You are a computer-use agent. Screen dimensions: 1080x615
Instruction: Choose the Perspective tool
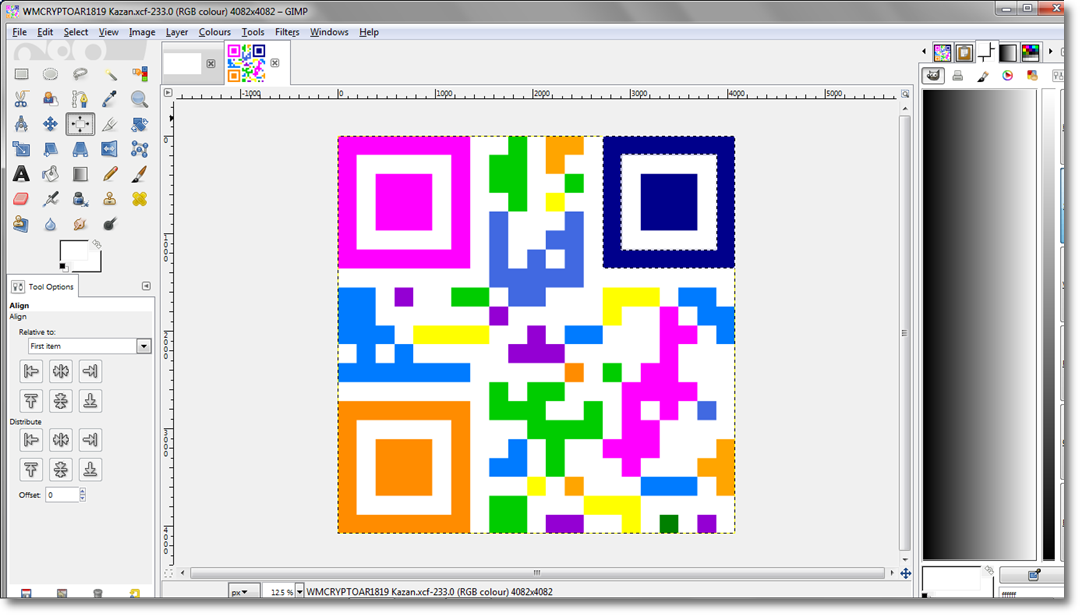[80, 149]
